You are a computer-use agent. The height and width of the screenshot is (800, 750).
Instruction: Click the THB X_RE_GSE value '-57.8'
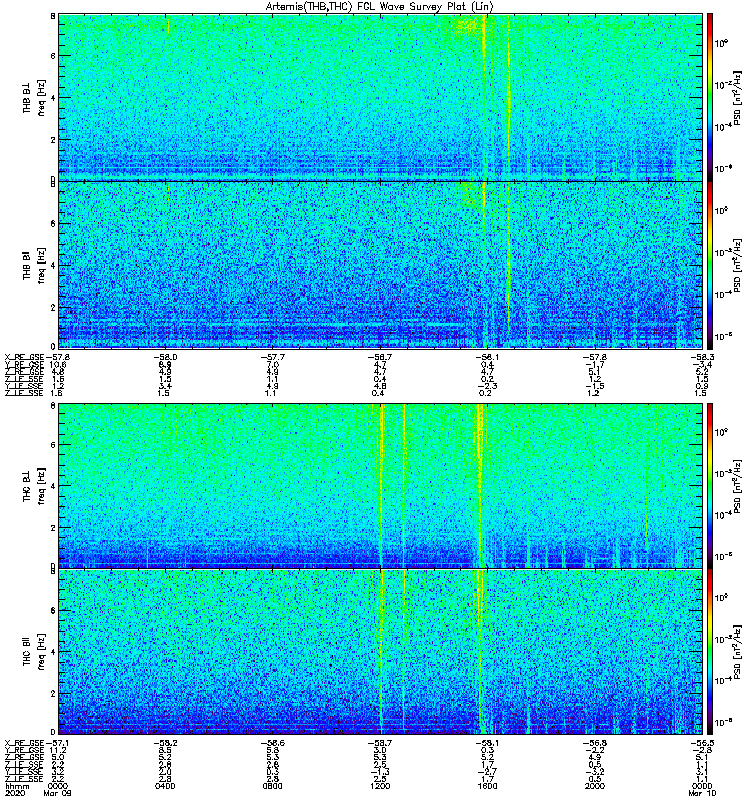[x=57, y=357]
